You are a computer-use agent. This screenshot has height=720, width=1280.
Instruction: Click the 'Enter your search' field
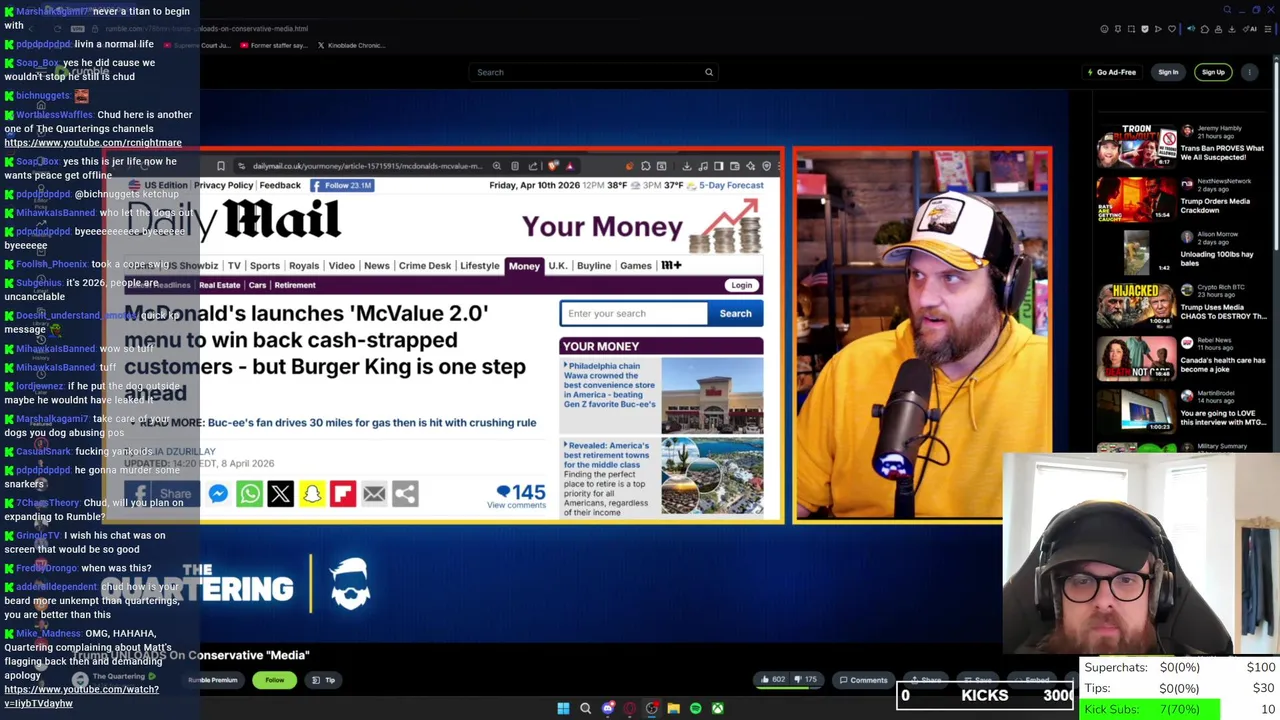(633, 313)
